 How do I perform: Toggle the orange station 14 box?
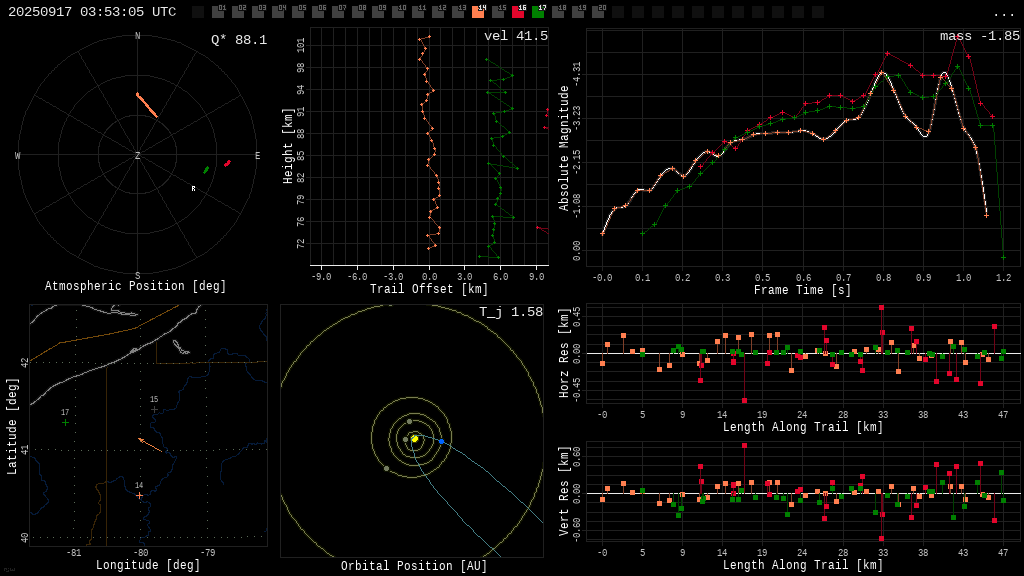(x=478, y=12)
